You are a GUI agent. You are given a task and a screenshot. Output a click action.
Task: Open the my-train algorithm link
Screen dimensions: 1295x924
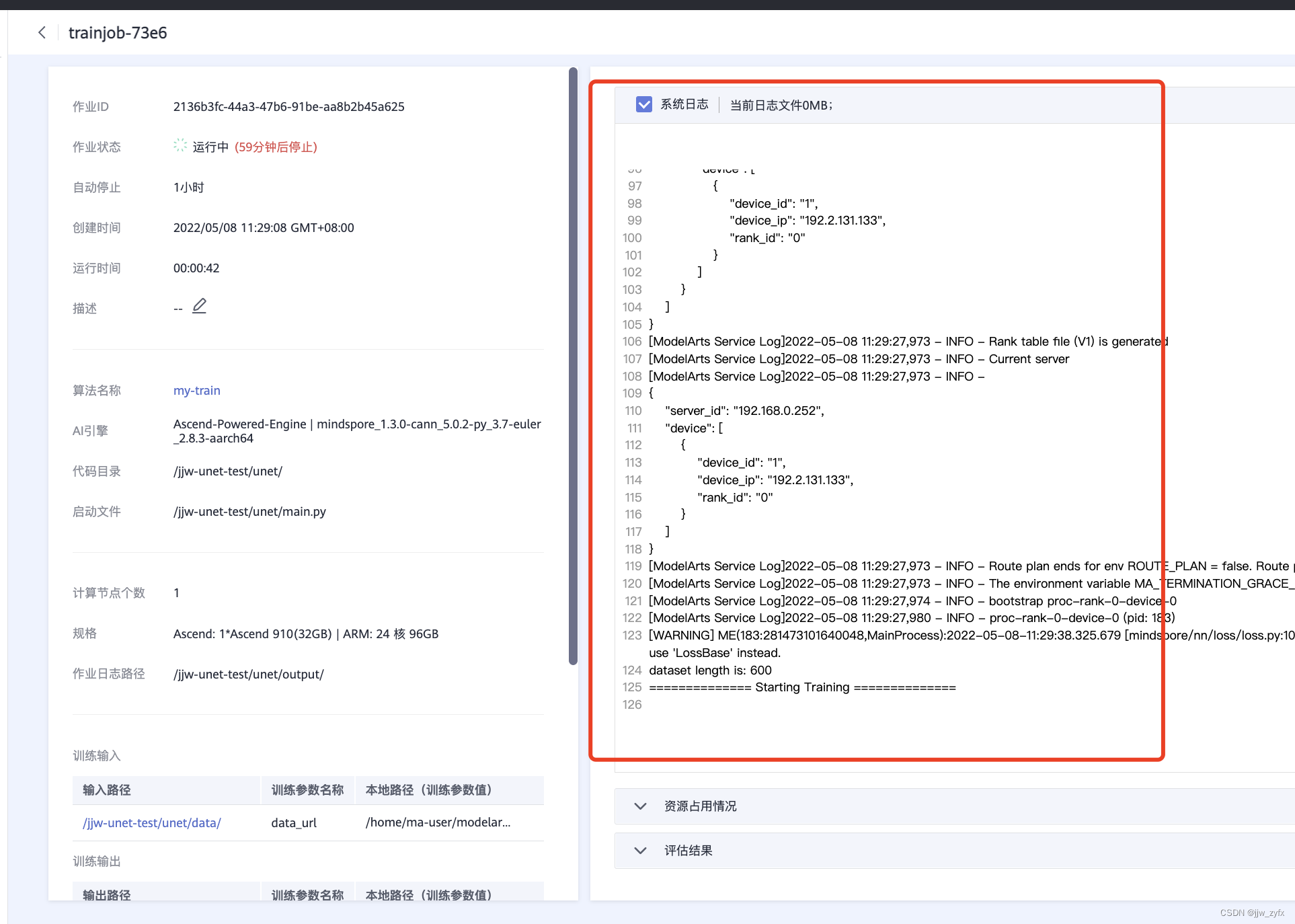click(x=196, y=390)
